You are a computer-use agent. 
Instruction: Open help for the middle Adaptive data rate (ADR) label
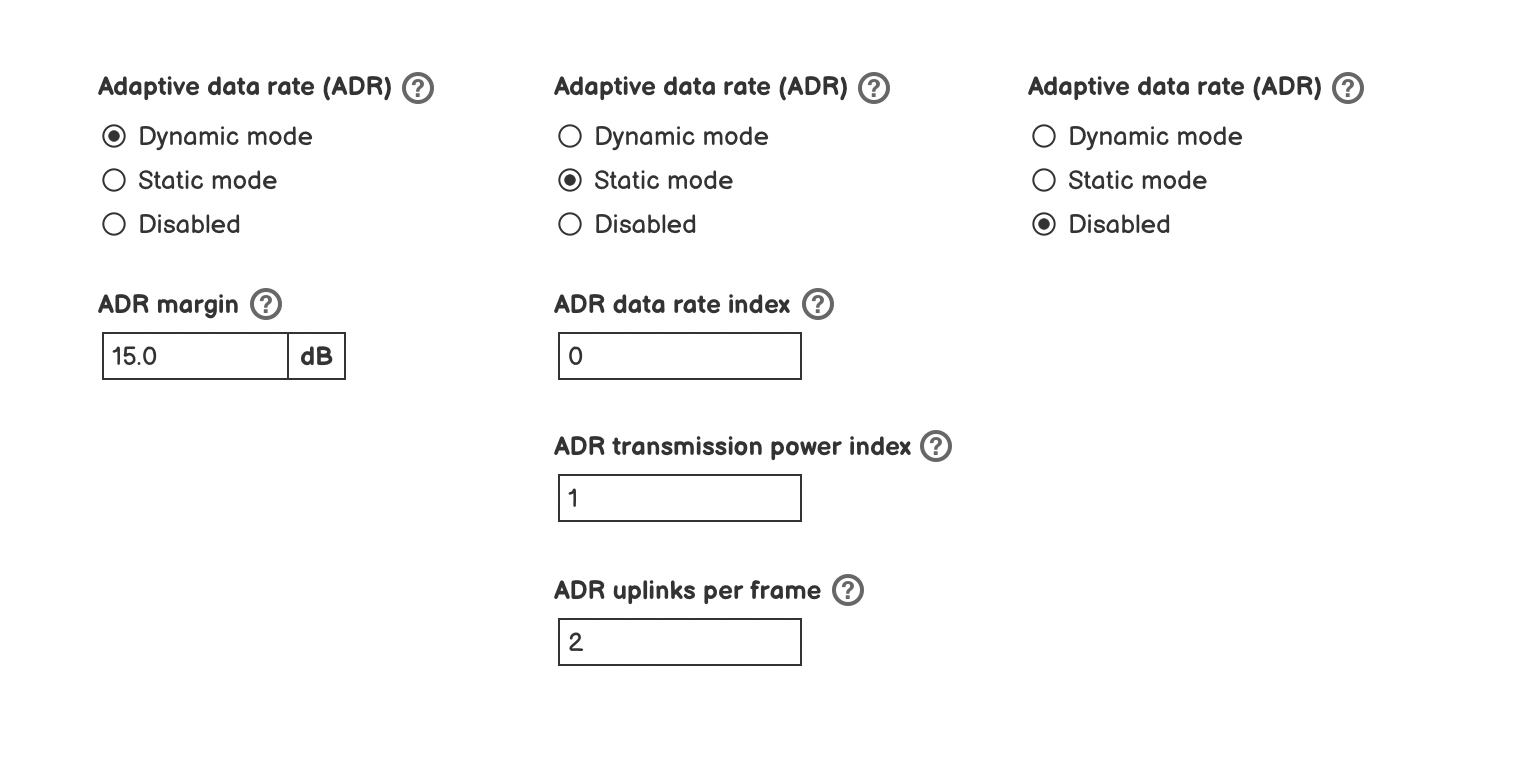point(873,88)
